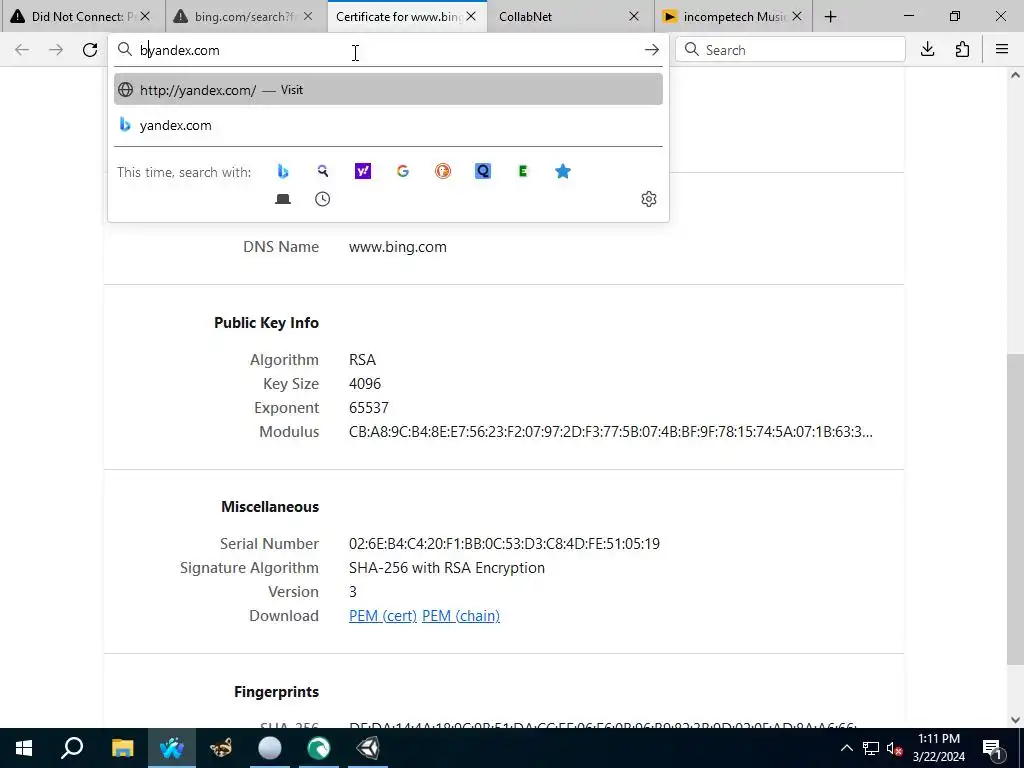Search this time with Yahoo icon
1024x768 pixels.
362,171
